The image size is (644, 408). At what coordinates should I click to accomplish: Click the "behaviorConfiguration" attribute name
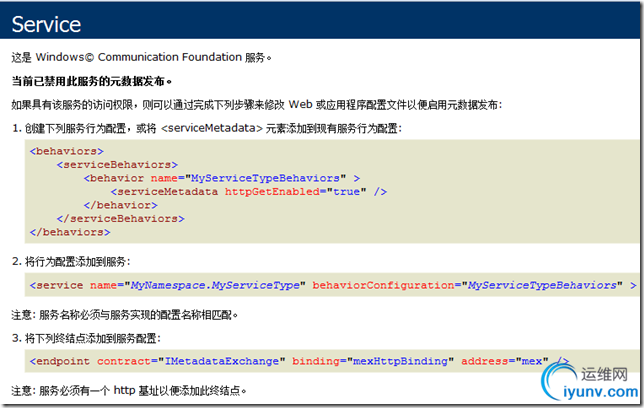pyautogui.click(x=383, y=285)
